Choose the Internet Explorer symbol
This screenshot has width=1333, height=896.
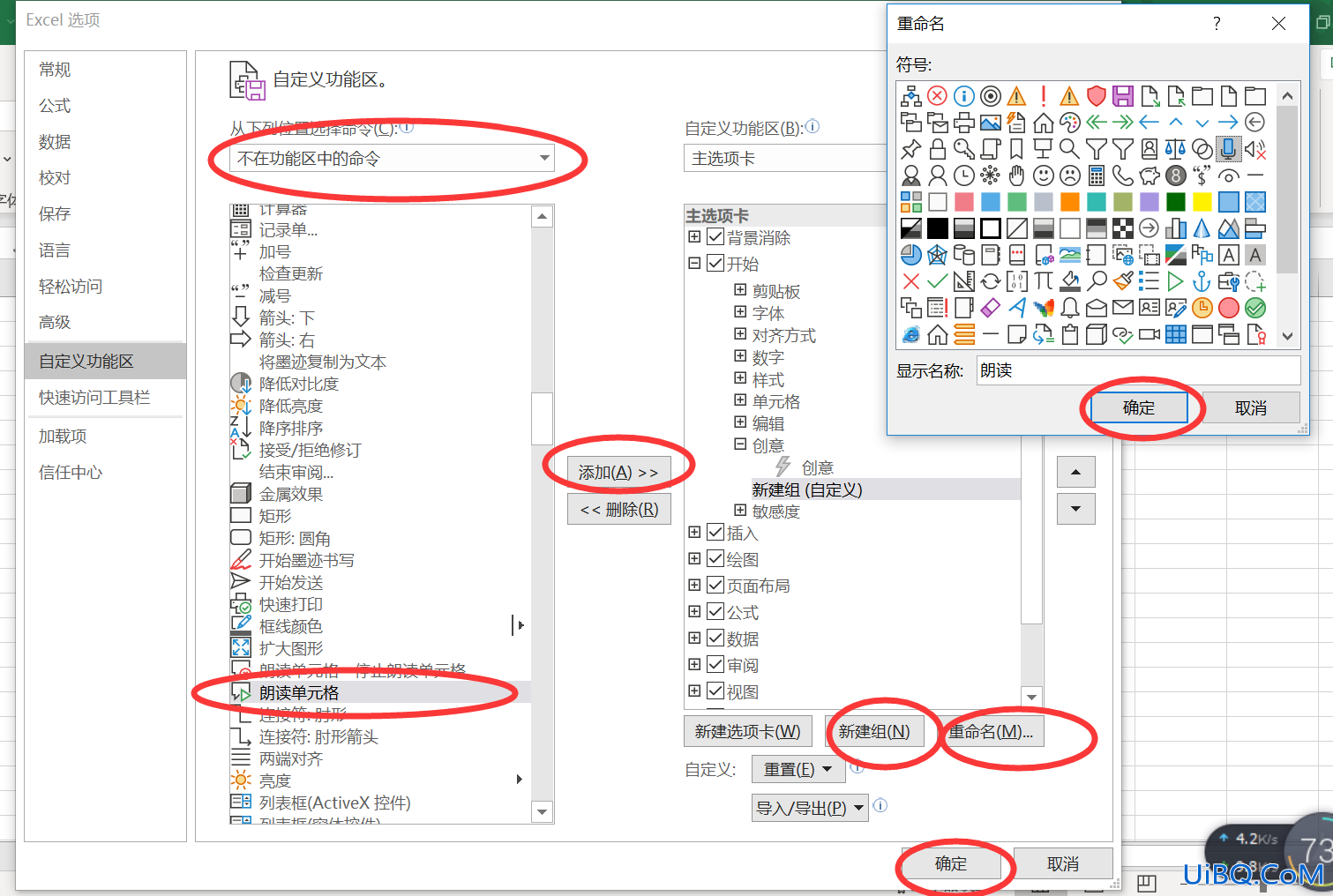911,334
